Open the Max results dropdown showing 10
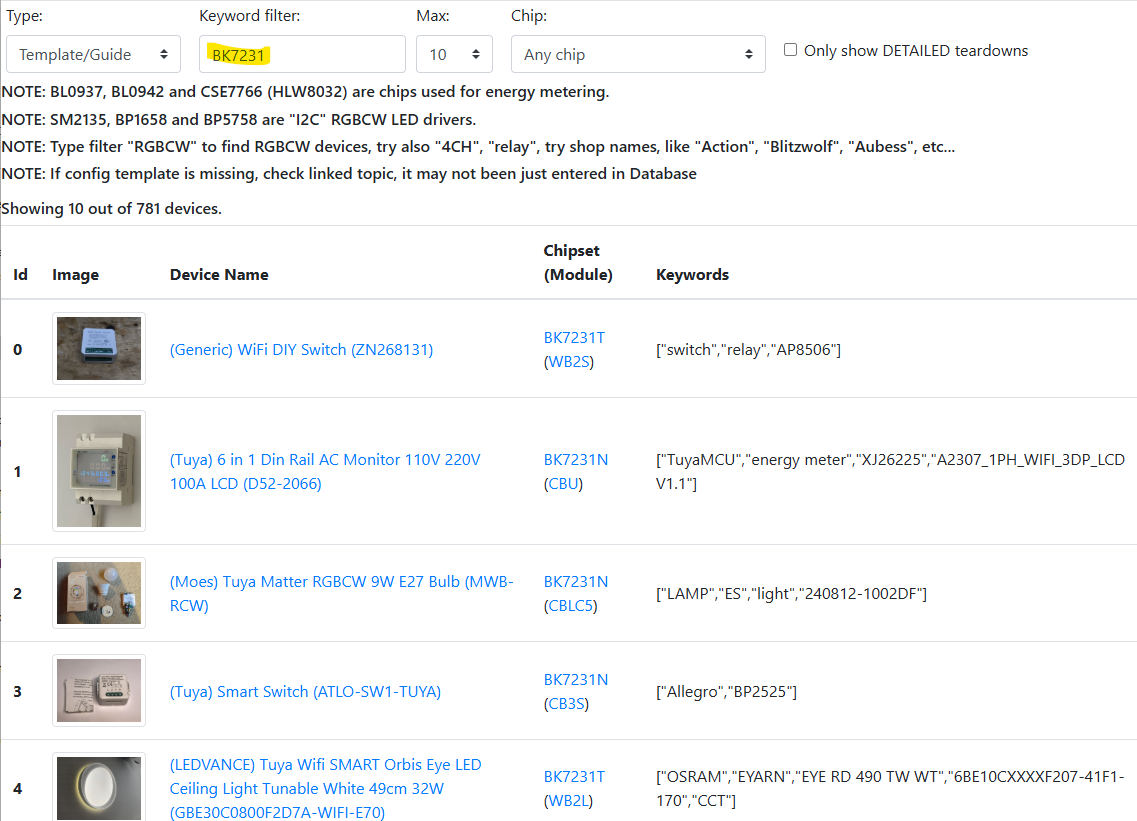Image resolution: width=1137 pixels, height=821 pixels. [x=454, y=54]
